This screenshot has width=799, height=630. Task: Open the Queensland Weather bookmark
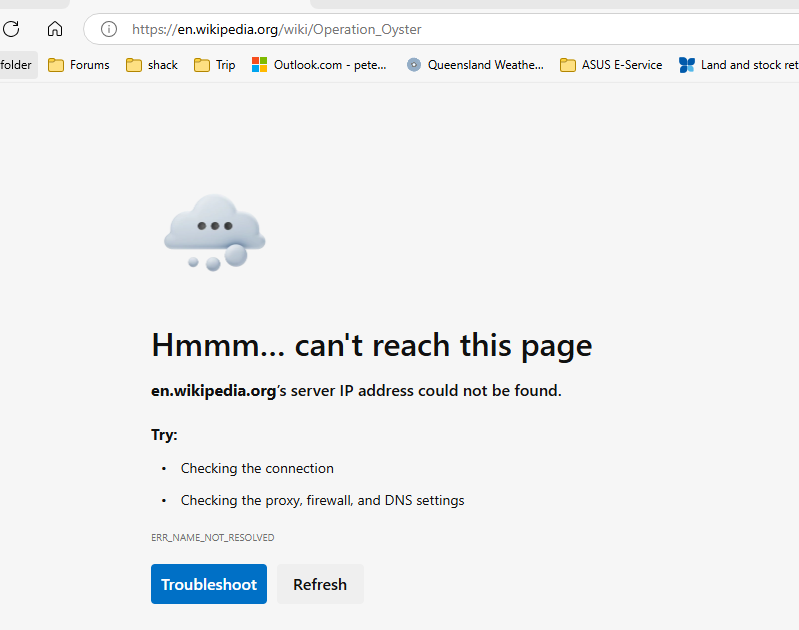coord(475,65)
